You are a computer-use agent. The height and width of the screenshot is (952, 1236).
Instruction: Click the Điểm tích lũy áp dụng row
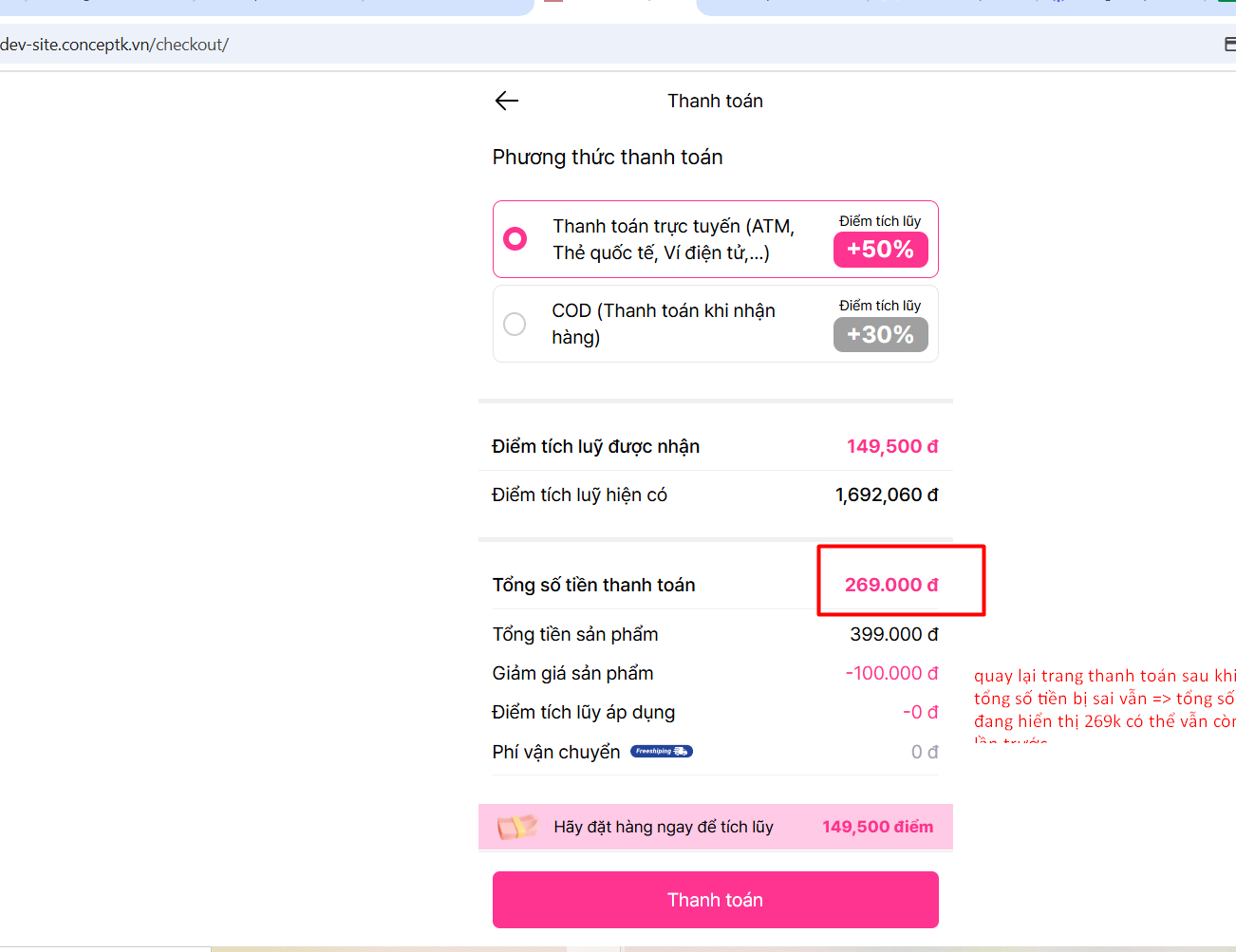[584, 713]
